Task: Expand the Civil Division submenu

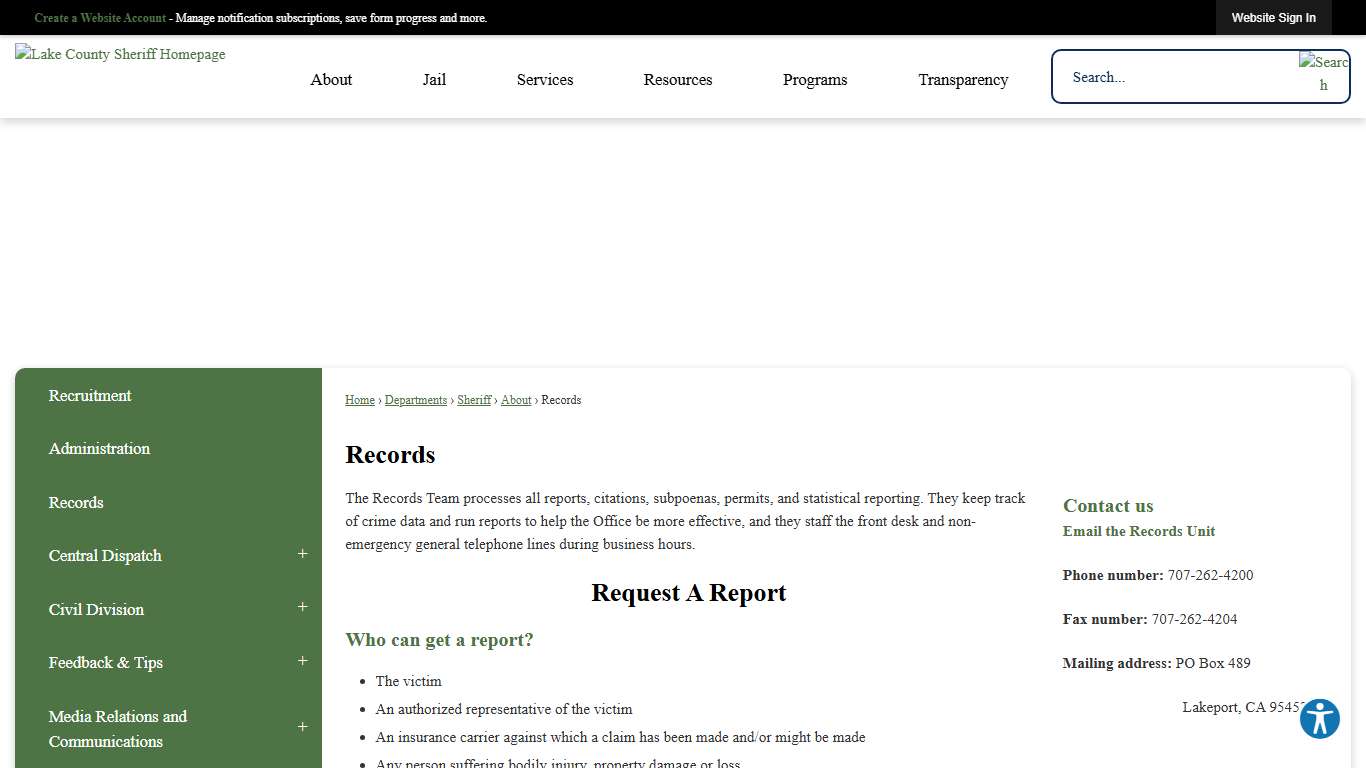Action: [x=302, y=608]
